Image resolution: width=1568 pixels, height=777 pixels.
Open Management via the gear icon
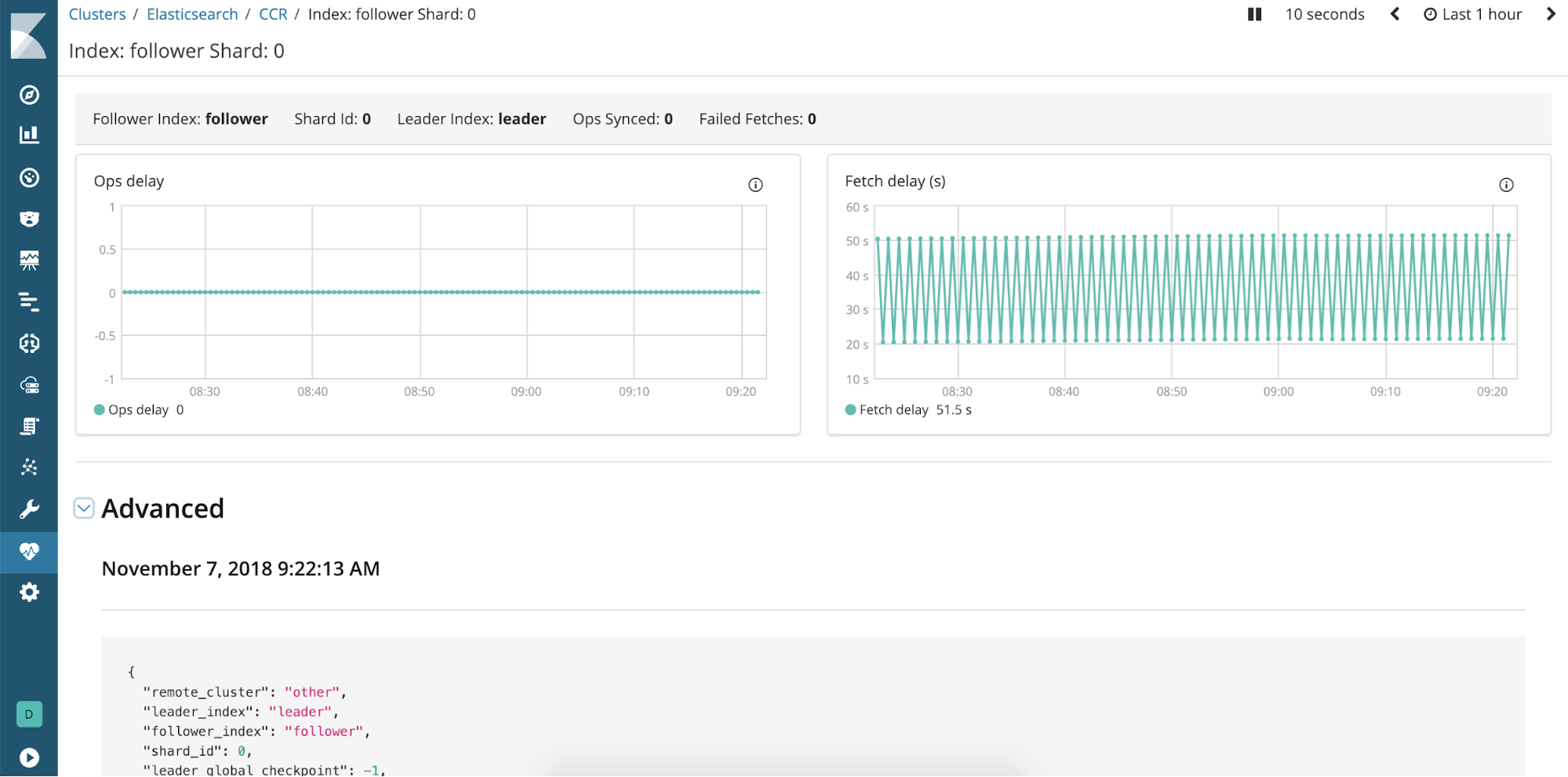tap(29, 592)
